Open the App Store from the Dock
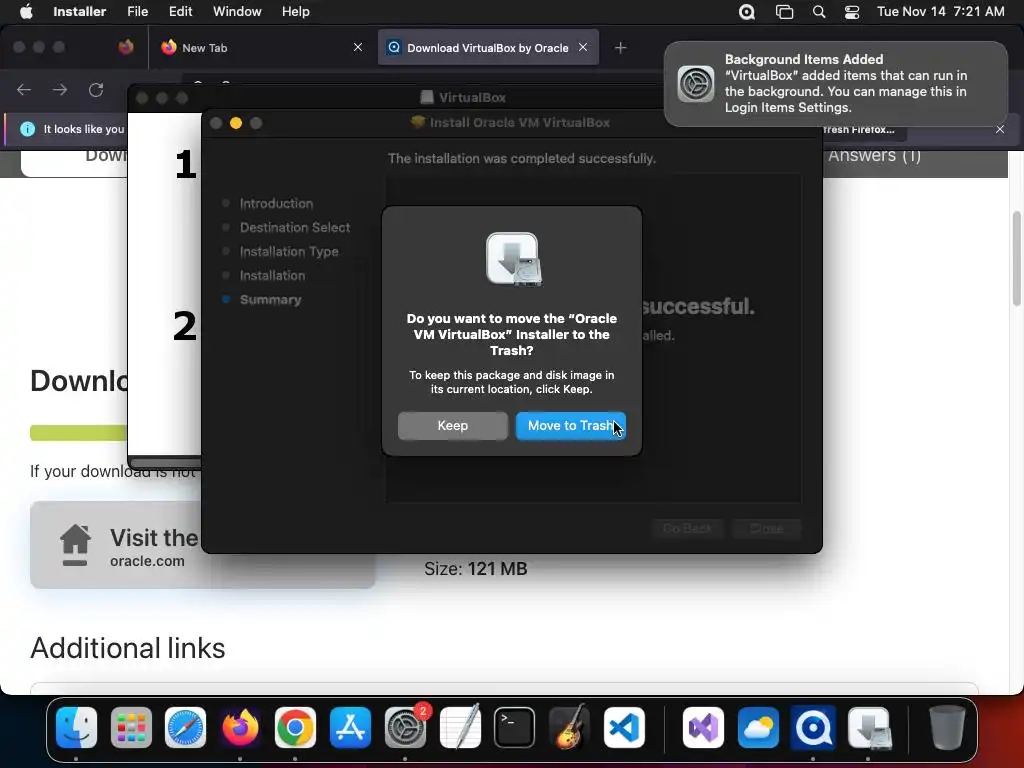Image resolution: width=1024 pixels, height=768 pixels. click(350, 727)
